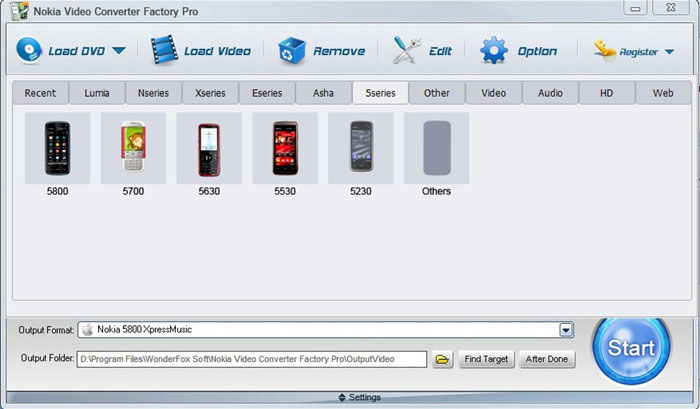Select the Asha tab
700x409 pixels.
[323, 93]
